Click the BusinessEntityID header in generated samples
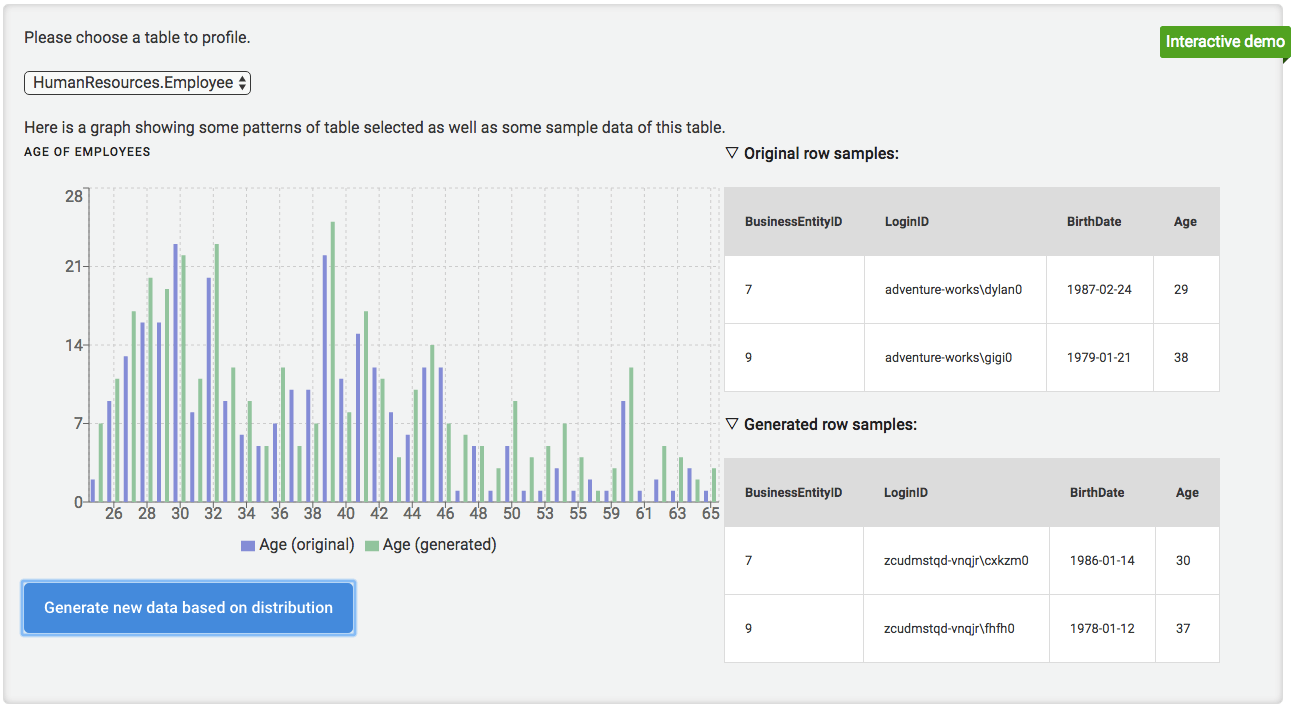This screenshot has width=1293, height=711. click(794, 493)
